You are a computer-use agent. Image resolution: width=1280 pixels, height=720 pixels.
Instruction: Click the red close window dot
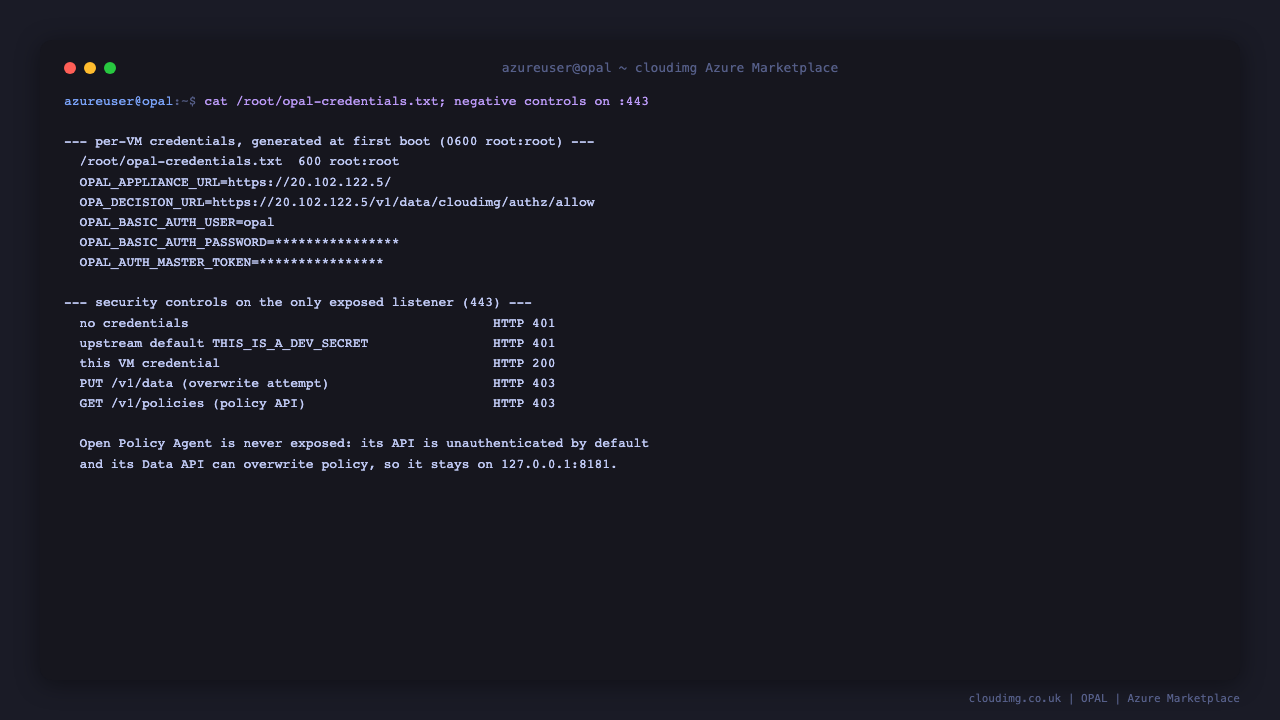[70, 68]
